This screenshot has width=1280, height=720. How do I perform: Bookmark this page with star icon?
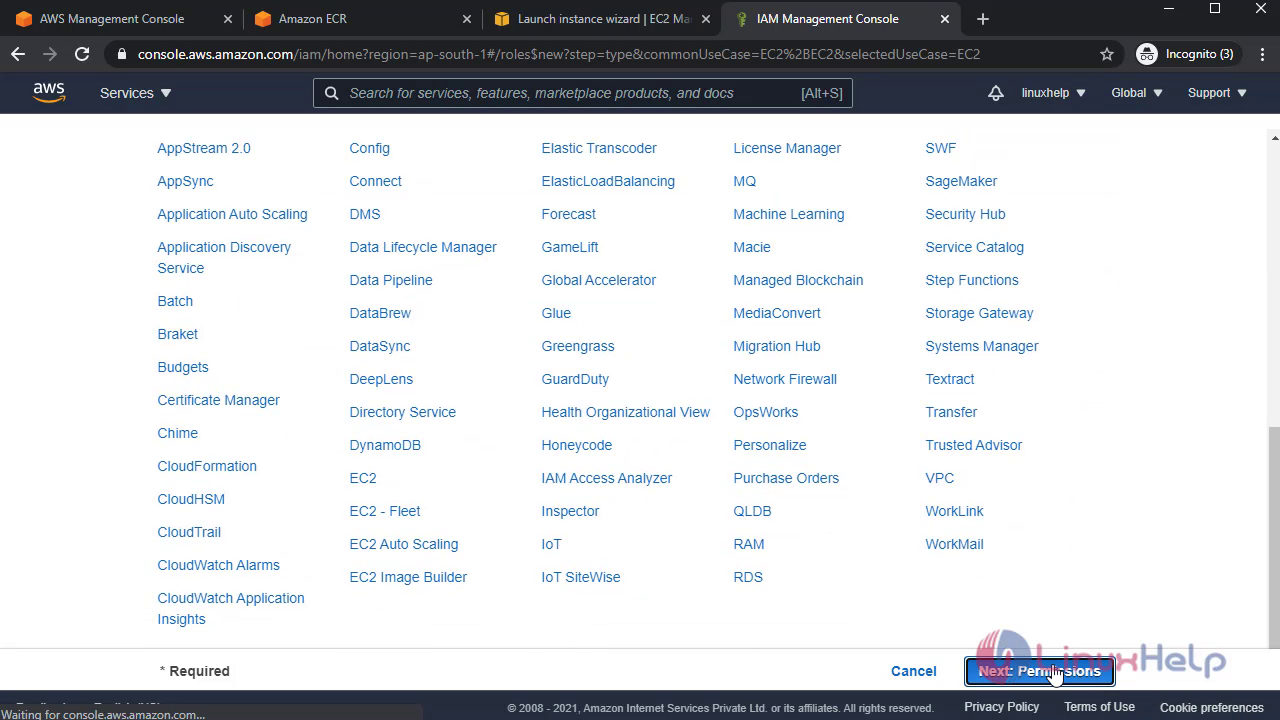click(1107, 54)
